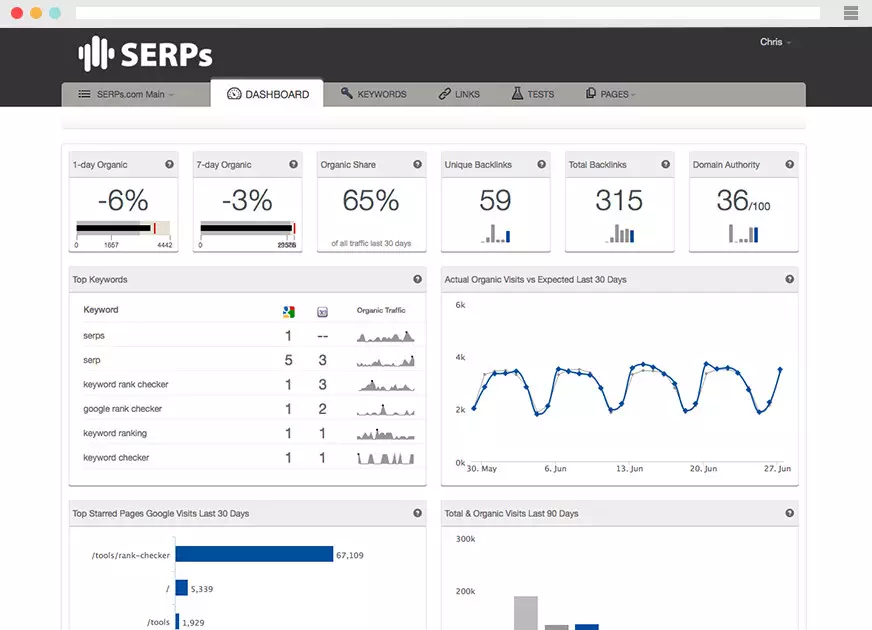Click the Google column icon in keywords table
The width and height of the screenshot is (872, 630).
(x=289, y=311)
